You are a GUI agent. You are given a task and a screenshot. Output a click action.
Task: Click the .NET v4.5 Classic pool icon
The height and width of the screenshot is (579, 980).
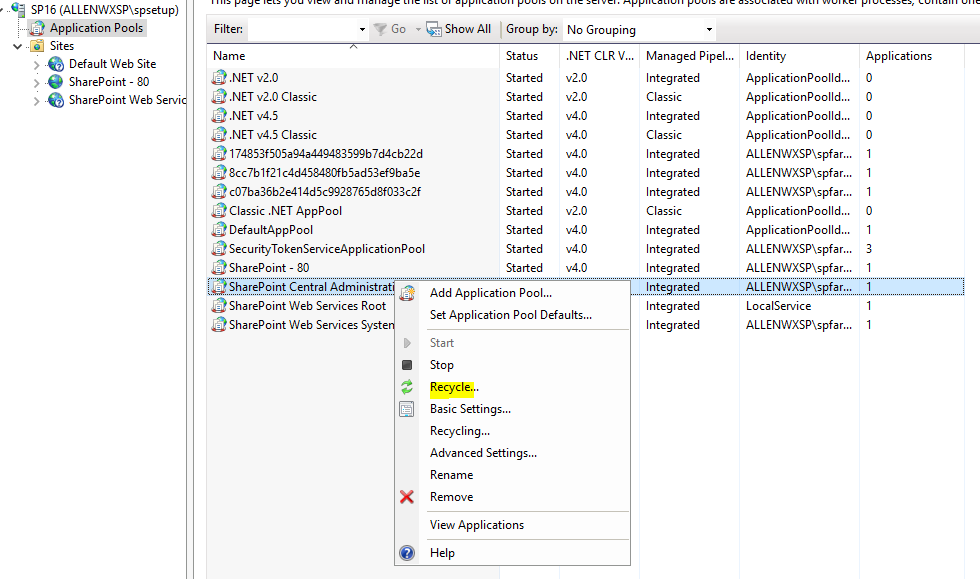click(219, 134)
